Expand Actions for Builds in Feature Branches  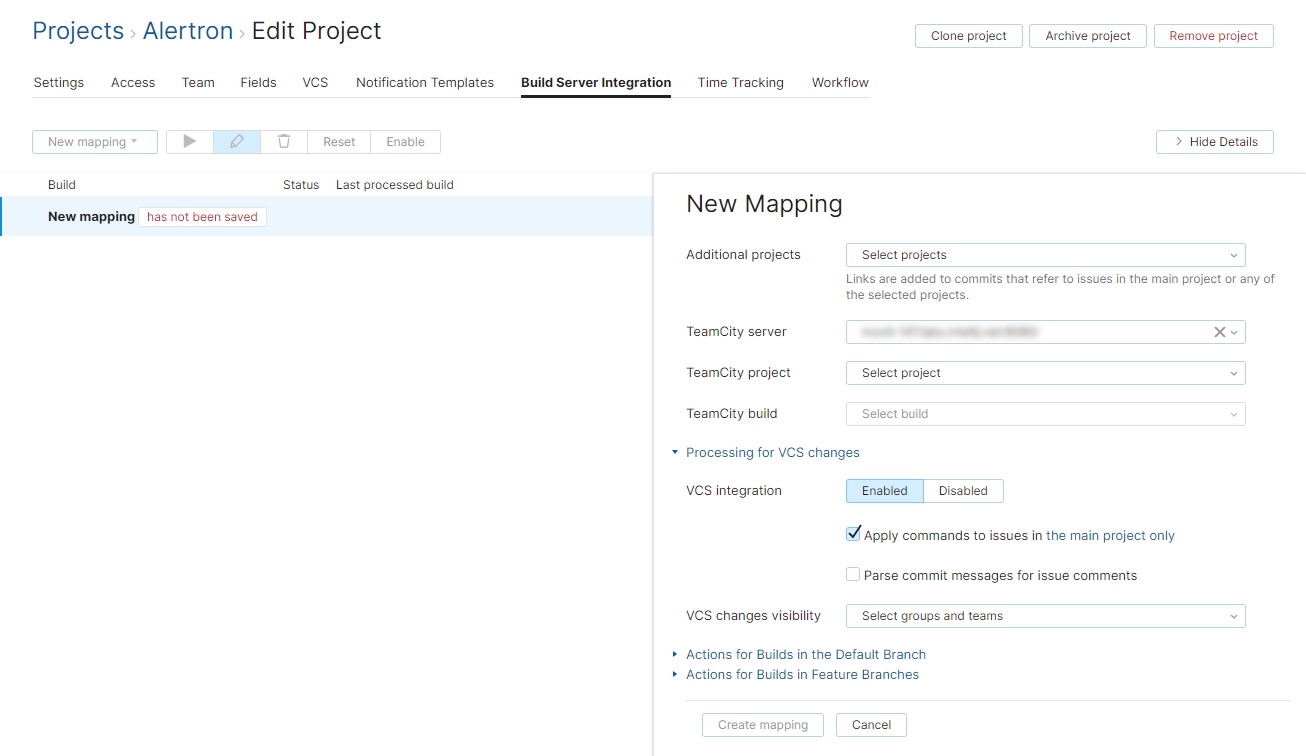(802, 674)
